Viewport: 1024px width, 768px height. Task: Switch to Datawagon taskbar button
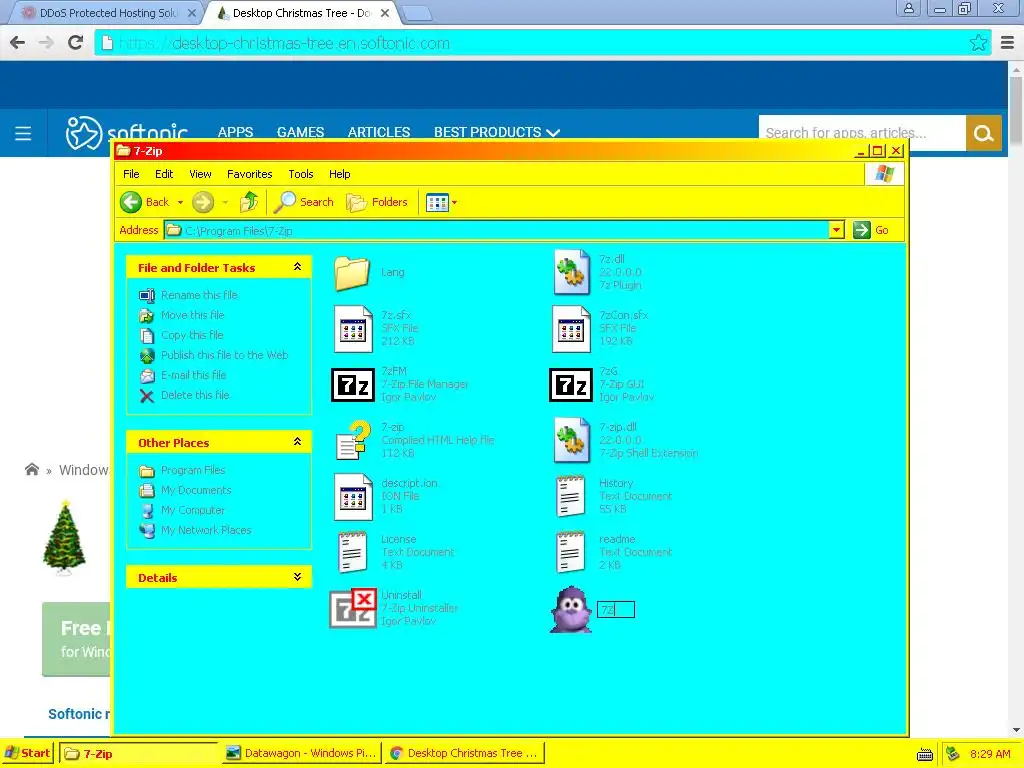(x=301, y=753)
